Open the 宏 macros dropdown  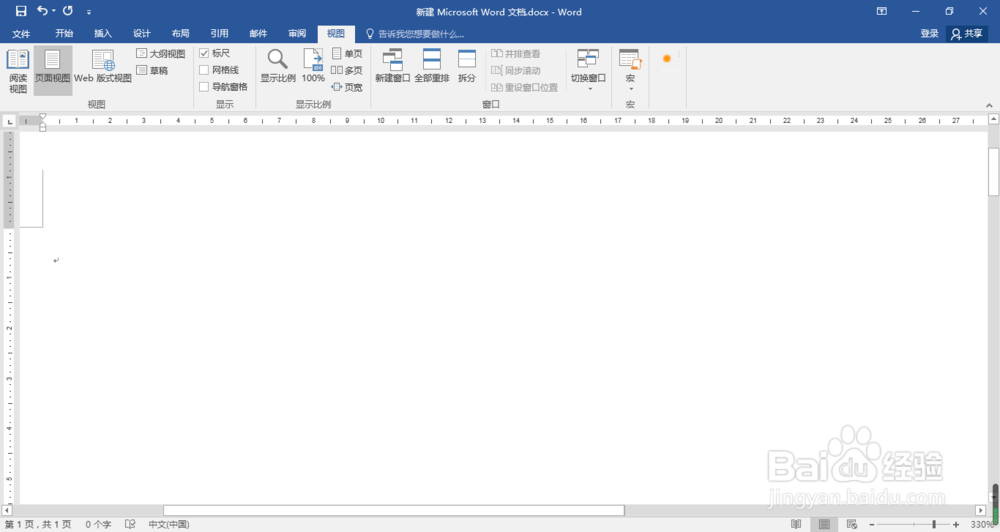point(630,70)
